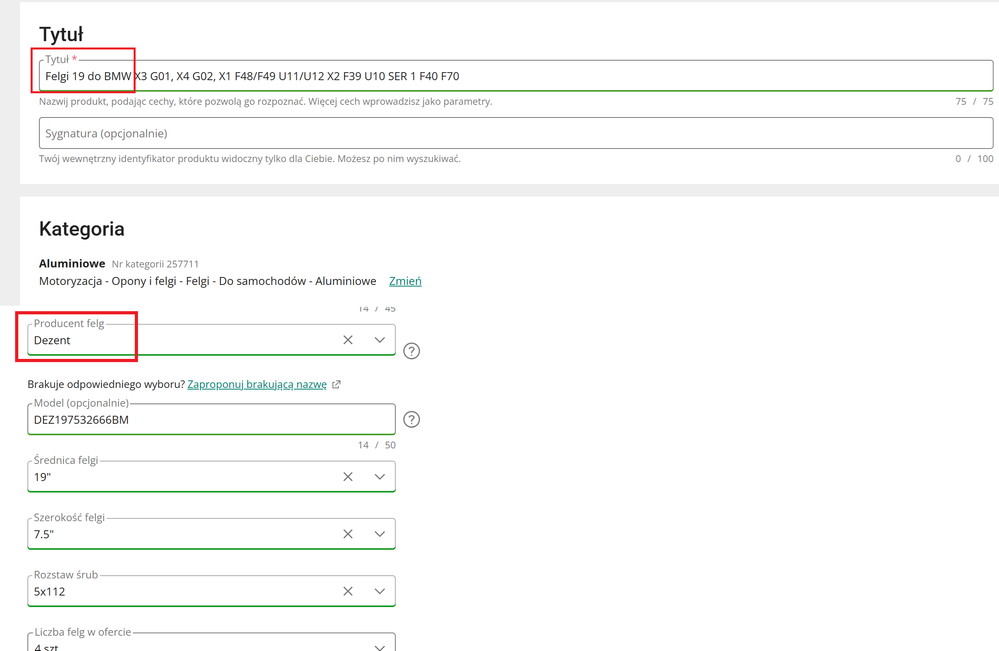
Task: Click the Zmień category link
Action: click(405, 281)
